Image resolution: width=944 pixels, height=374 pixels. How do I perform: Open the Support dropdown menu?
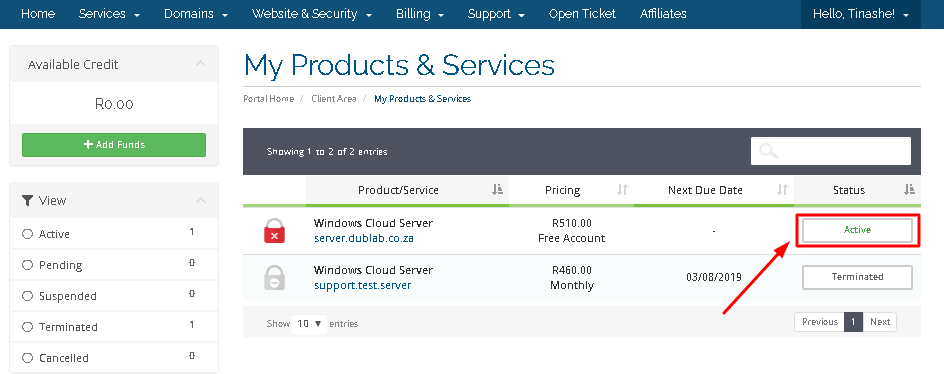(496, 14)
